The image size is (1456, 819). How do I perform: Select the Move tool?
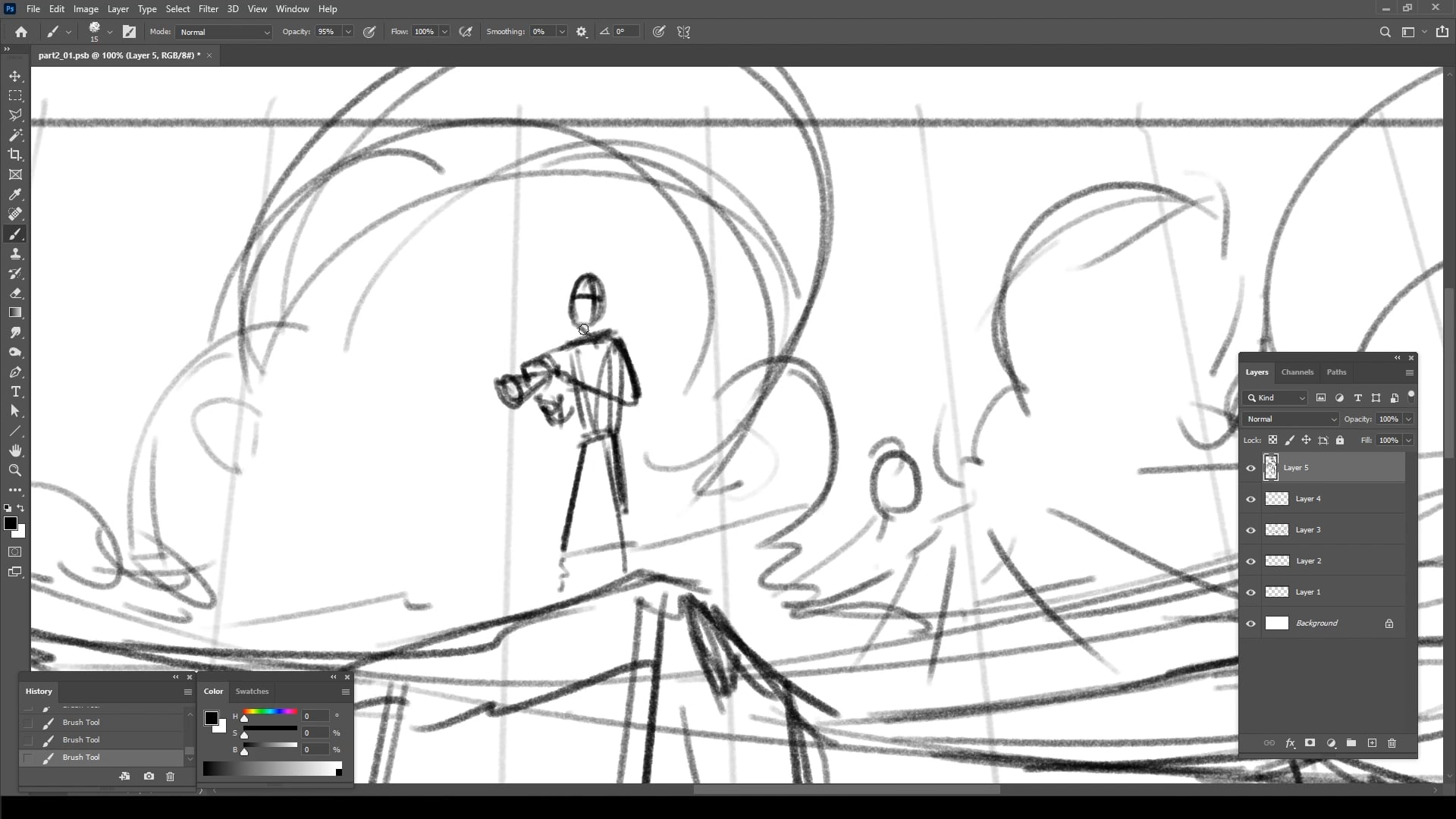(x=15, y=77)
